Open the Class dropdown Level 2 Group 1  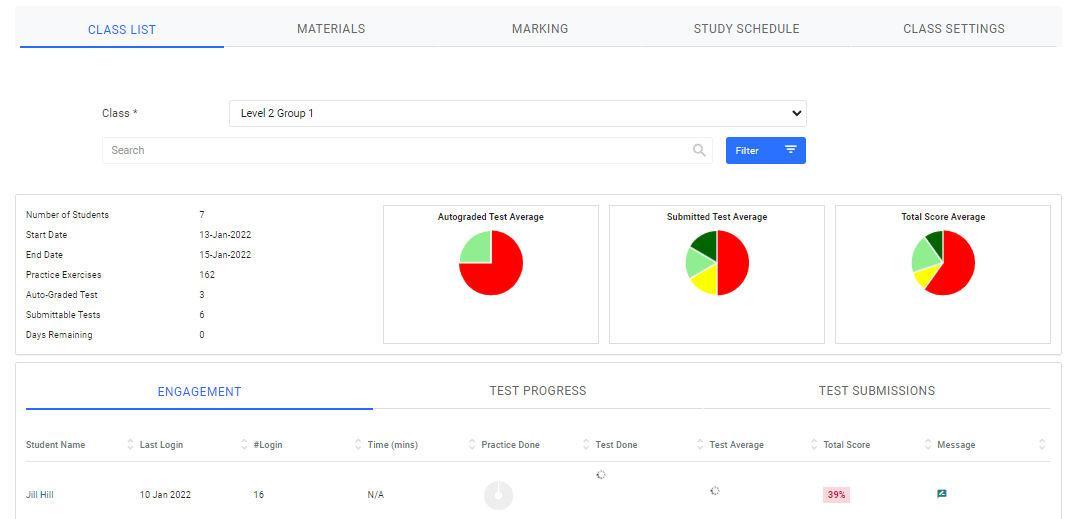(517, 113)
